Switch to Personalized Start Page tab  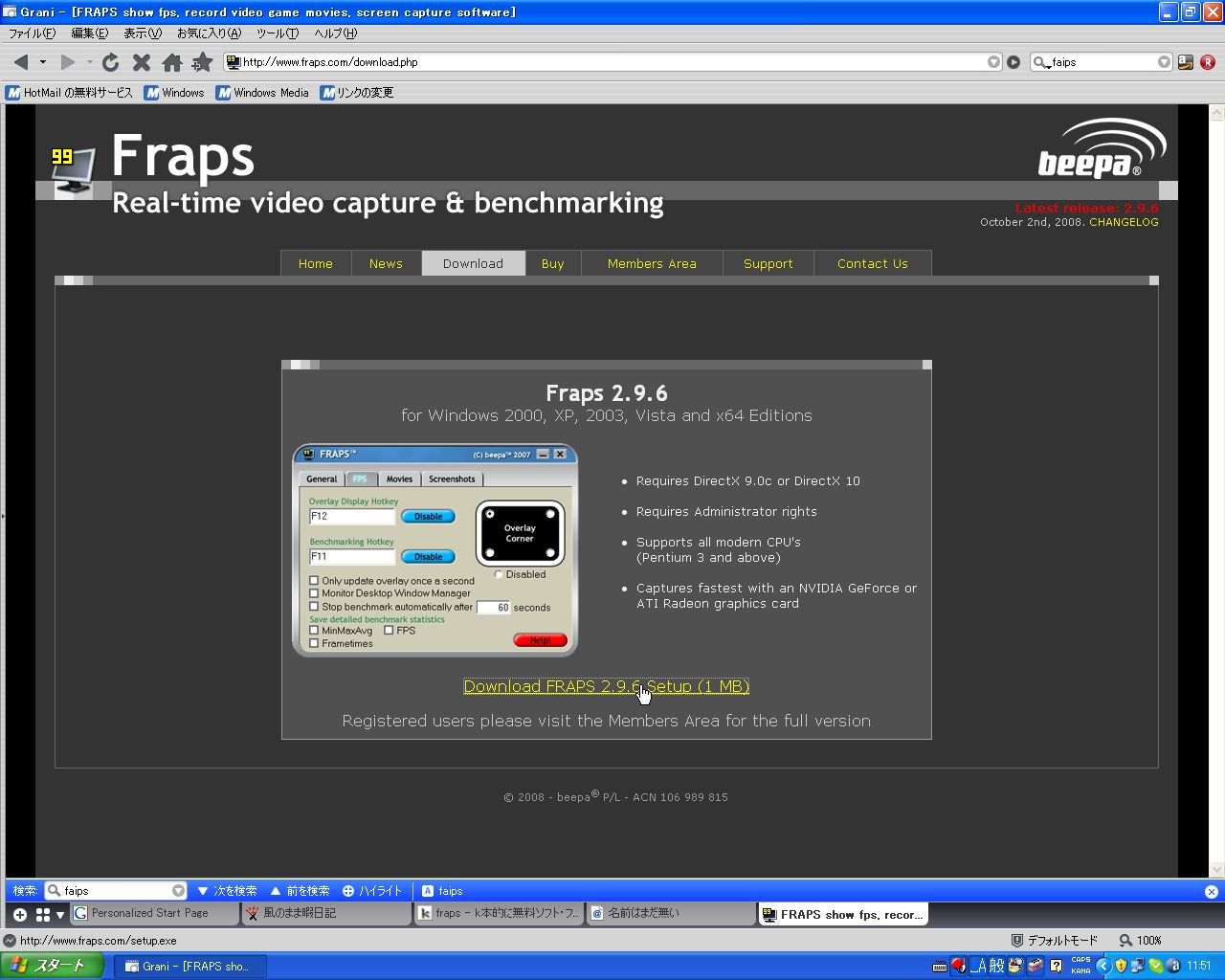pos(153,914)
